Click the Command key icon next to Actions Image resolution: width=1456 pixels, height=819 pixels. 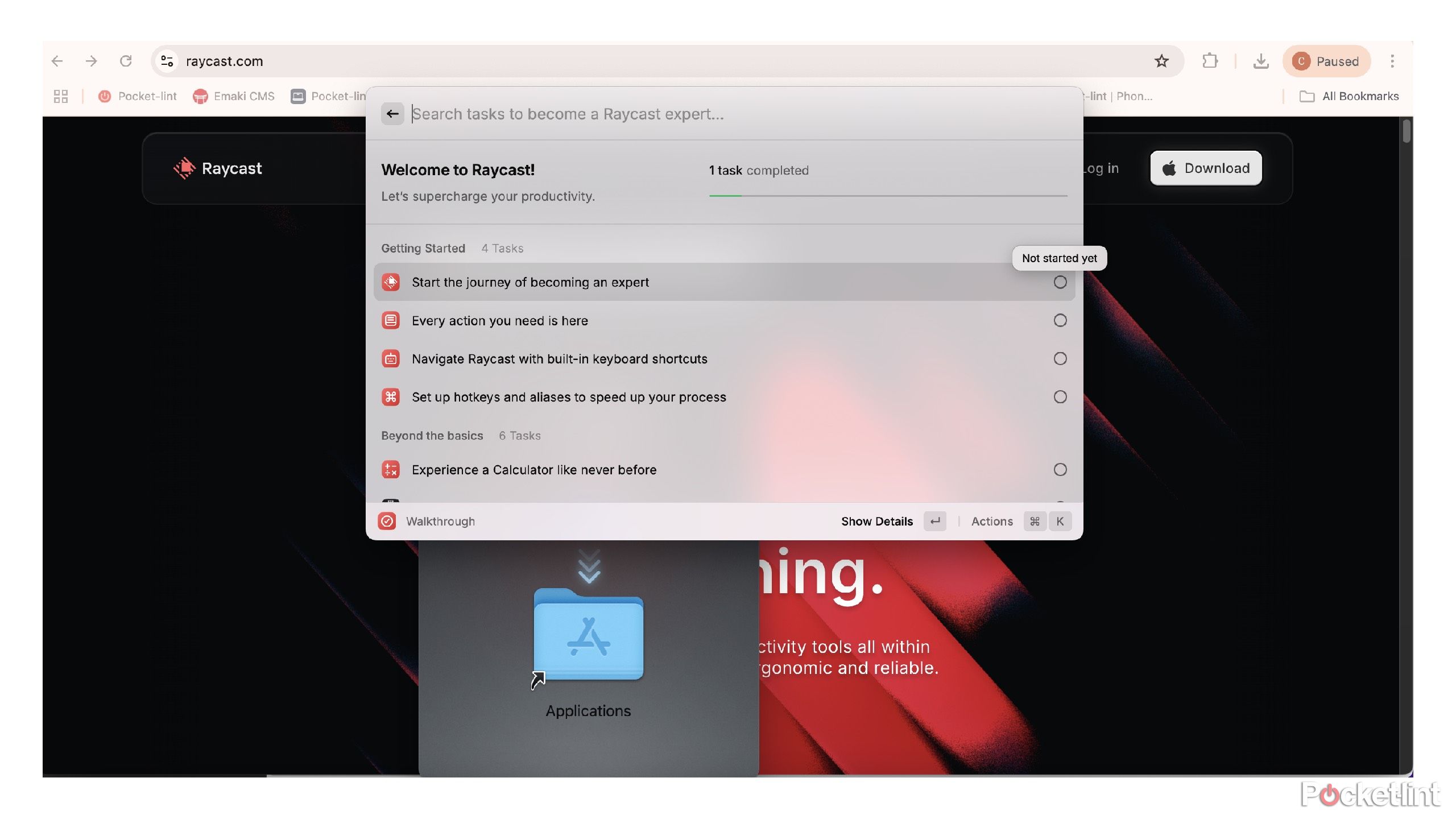[x=1035, y=521]
